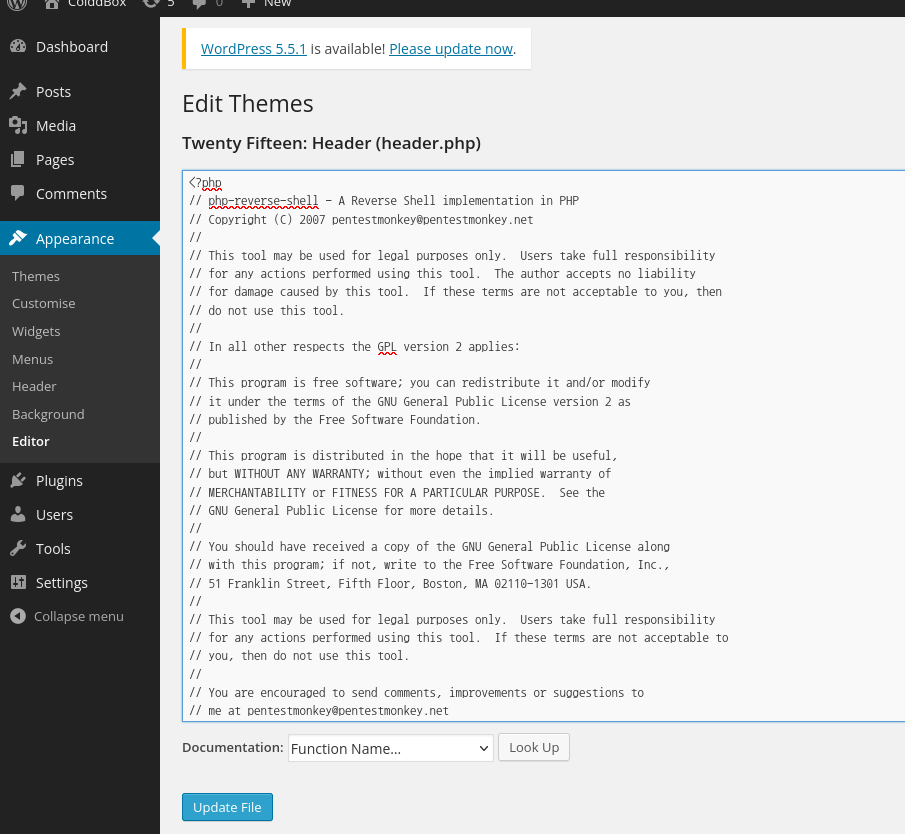The width and height of the screenshot is (905, 834).
Task: Click the ColddBox site name in admin bar
Action: [x=97, y=3]
